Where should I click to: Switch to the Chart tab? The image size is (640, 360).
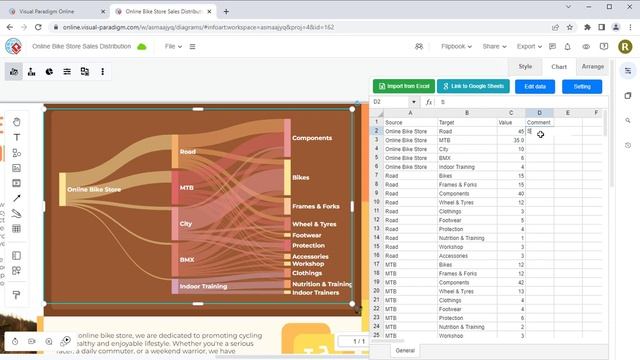559,67
